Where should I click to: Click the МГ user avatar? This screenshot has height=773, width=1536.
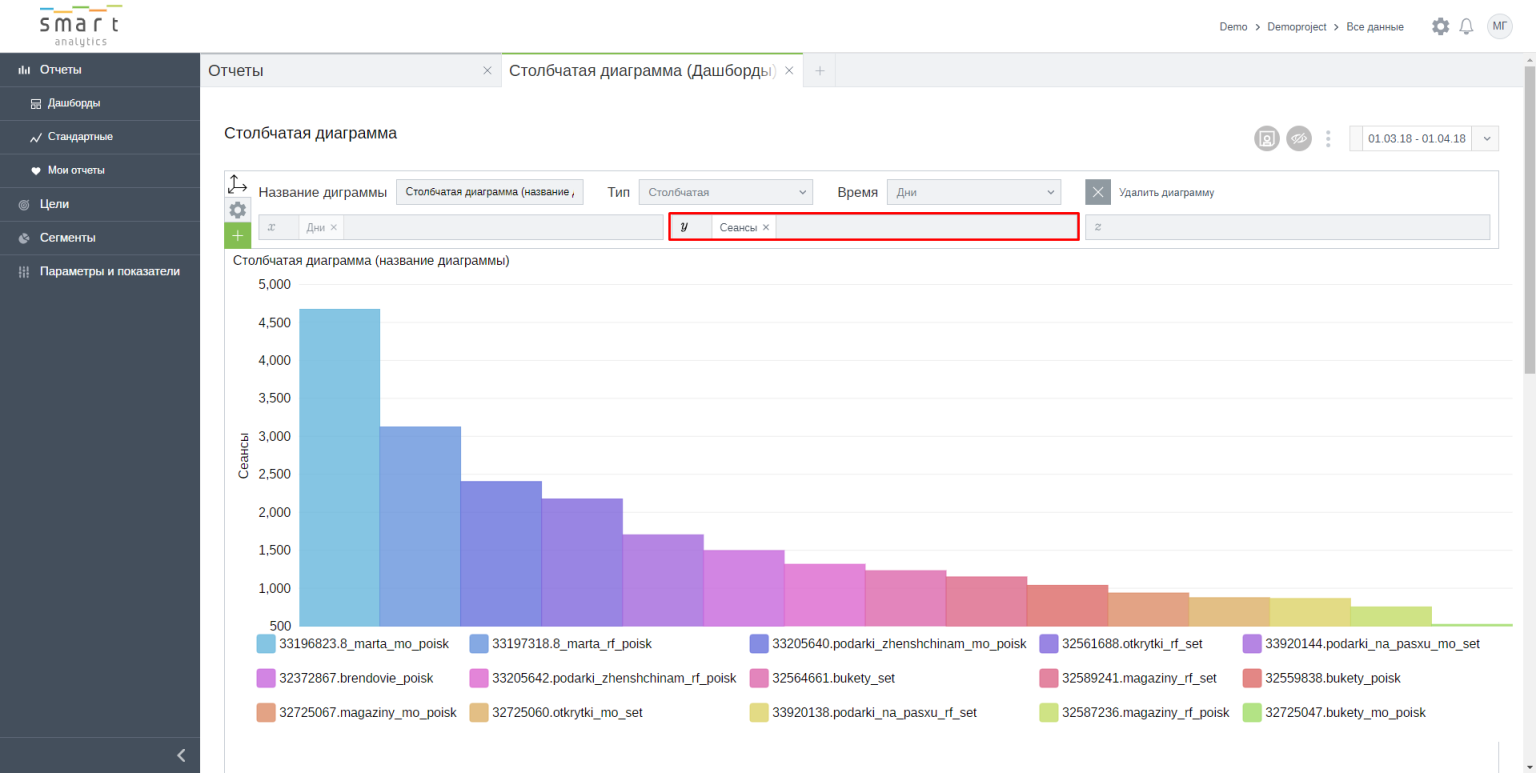tap(1500, 27)
